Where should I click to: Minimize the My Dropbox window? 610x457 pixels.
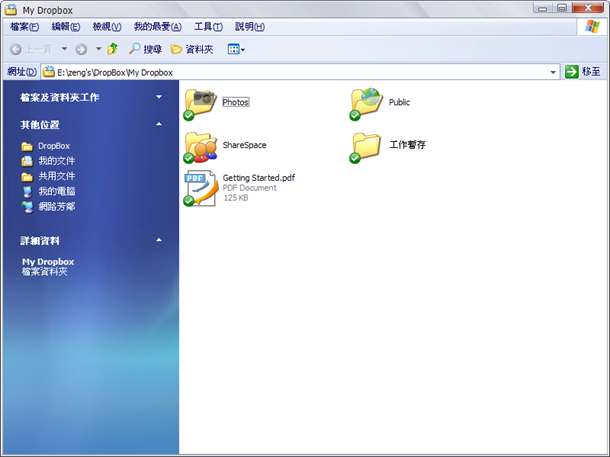click(543, 8)
